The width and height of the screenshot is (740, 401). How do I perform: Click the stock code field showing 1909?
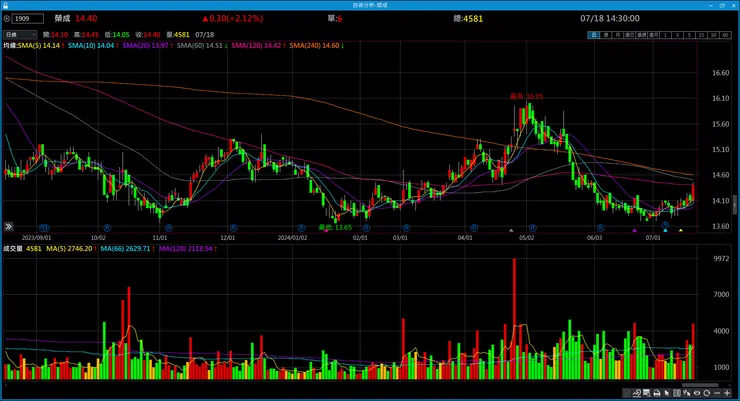pos(27,18)
